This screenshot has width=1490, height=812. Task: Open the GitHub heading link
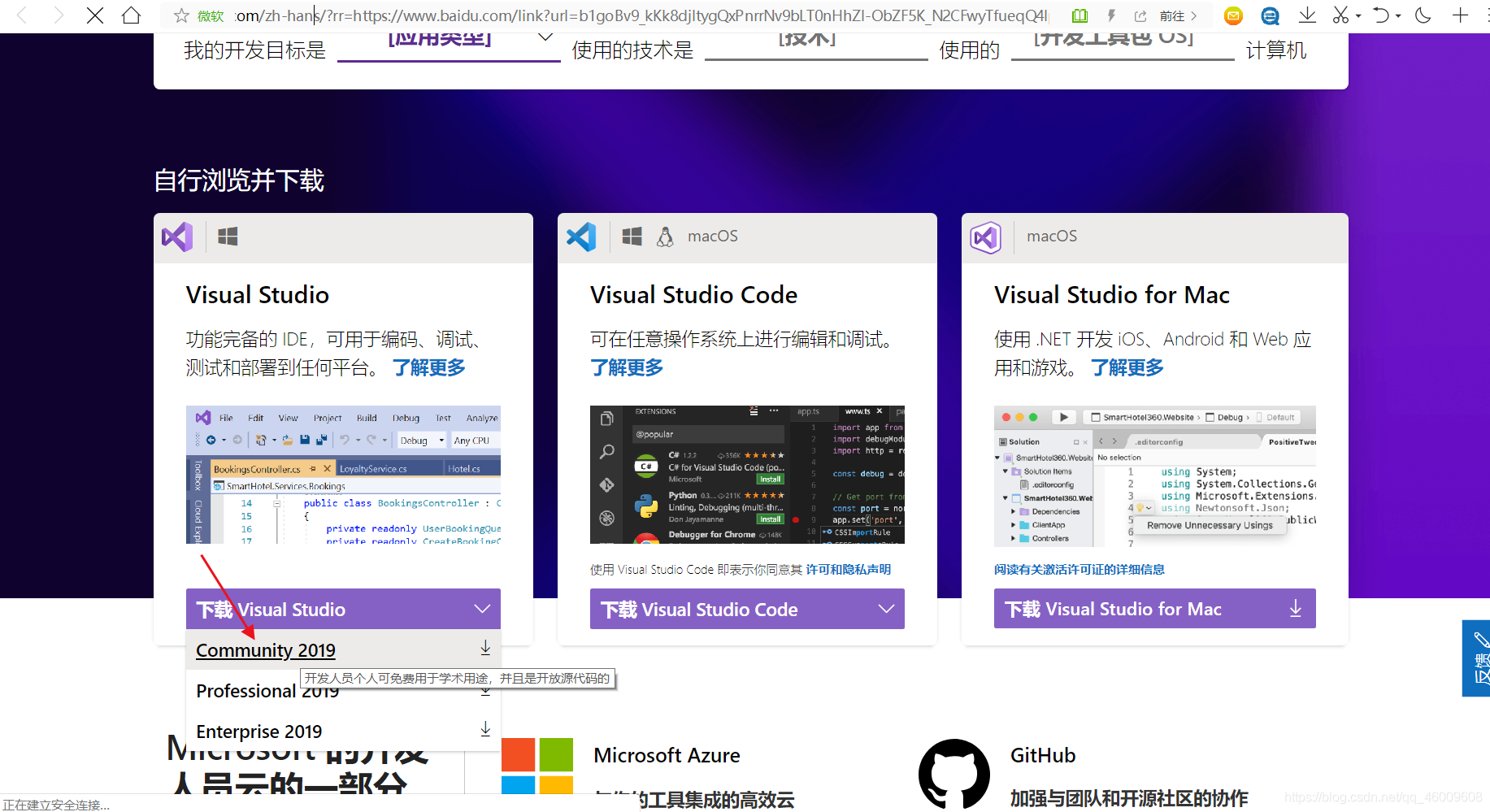click(1043, 755)
